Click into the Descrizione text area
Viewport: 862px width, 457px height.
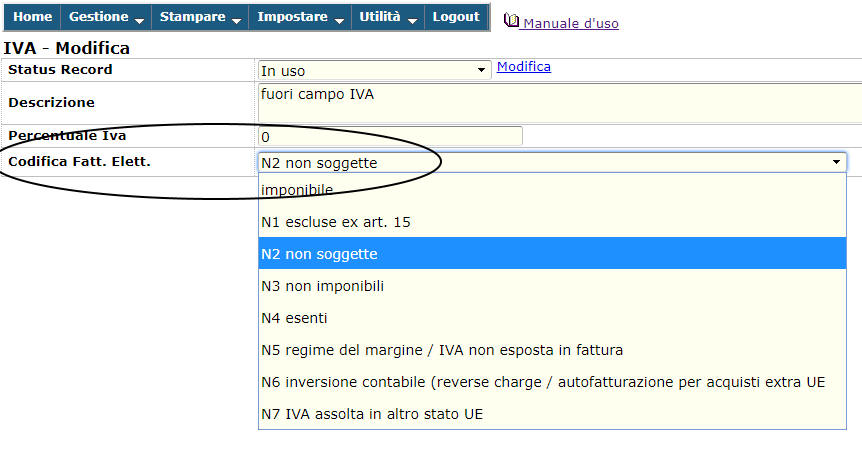coord(558,101)
